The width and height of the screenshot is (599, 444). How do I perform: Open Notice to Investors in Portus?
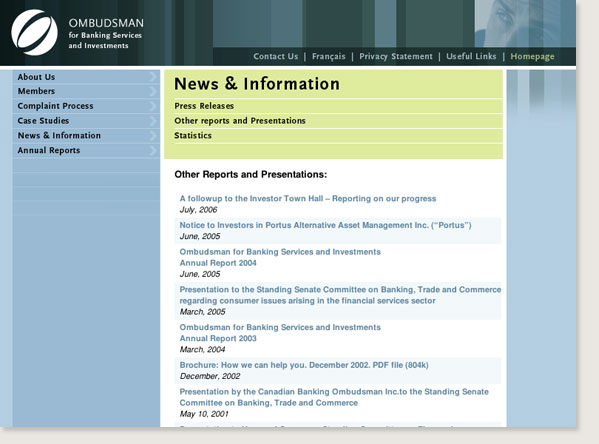tap(325, 225)
